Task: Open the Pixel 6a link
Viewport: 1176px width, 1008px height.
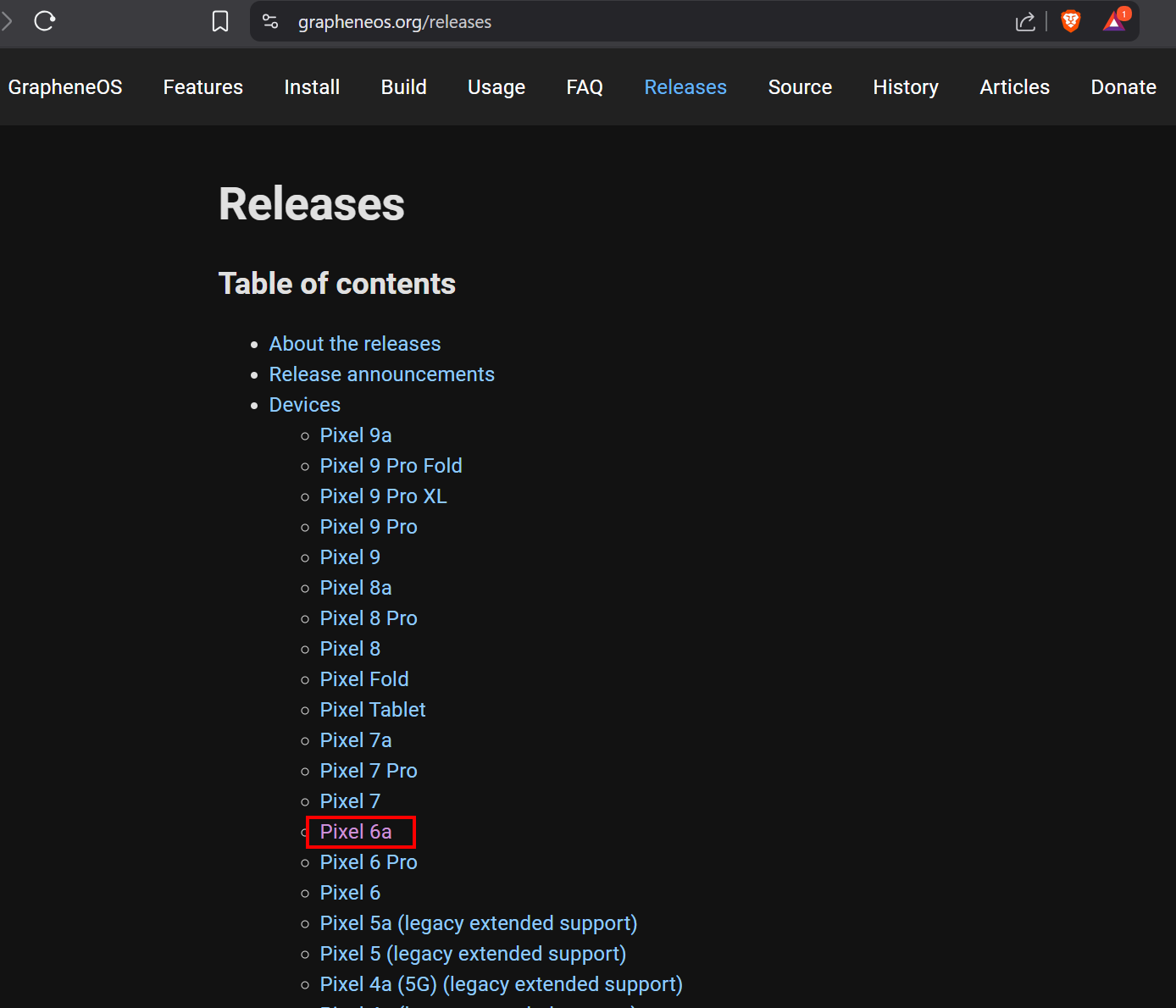Action: pos(356,832)
